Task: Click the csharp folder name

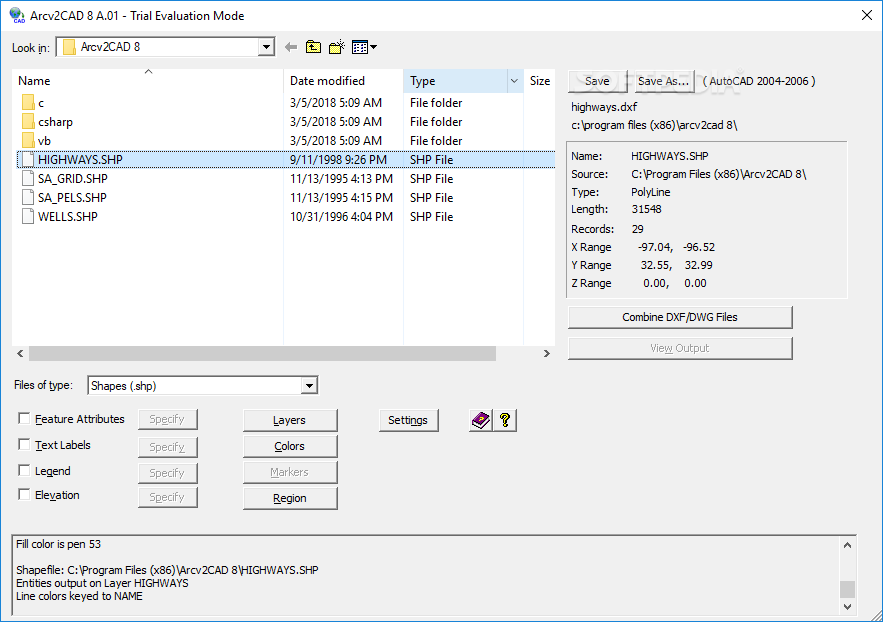Action: point(55,122)
